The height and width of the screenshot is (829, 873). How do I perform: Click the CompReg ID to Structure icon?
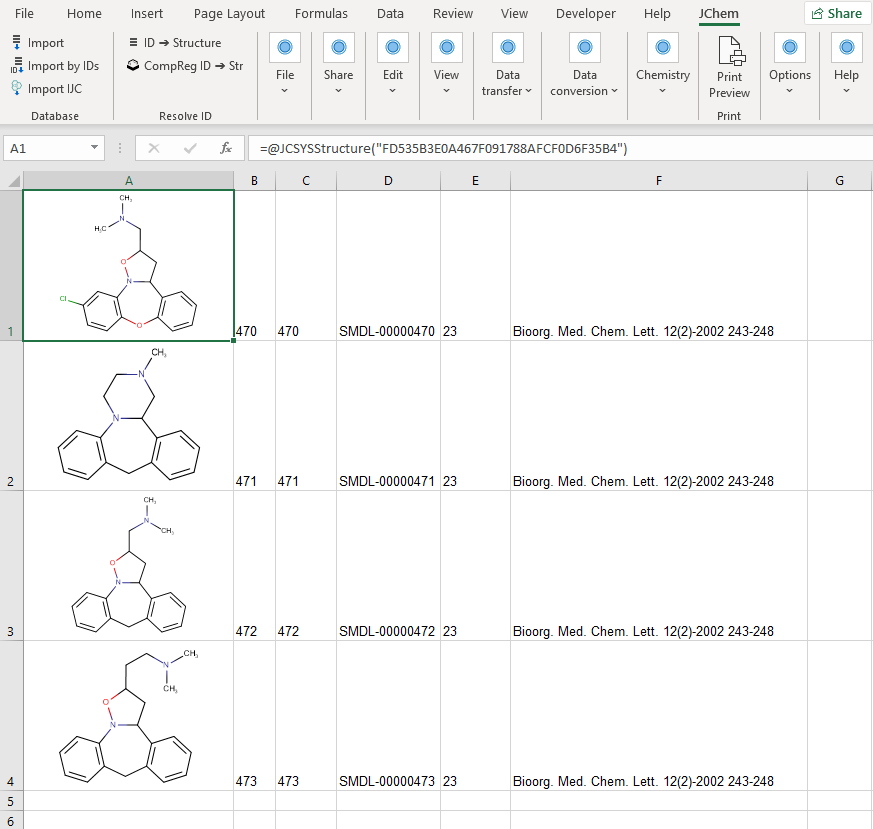tap(134, 66)
